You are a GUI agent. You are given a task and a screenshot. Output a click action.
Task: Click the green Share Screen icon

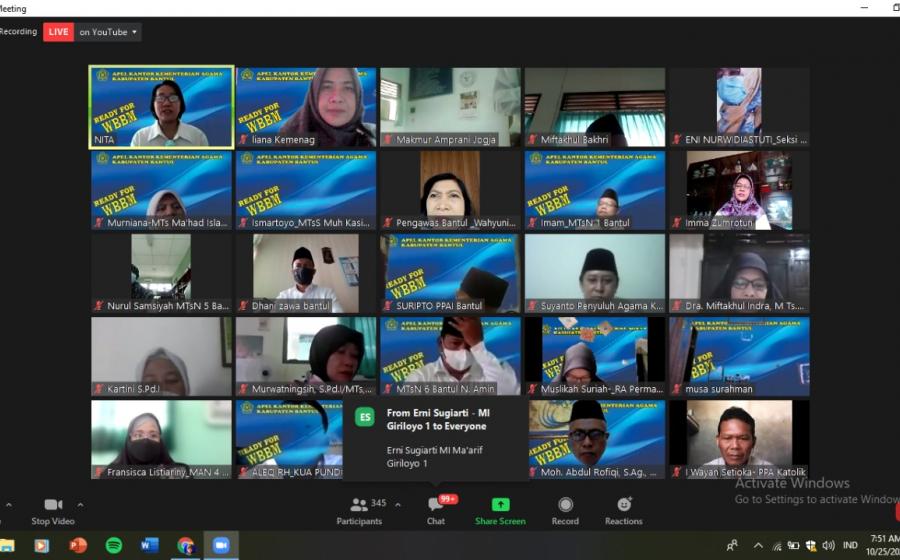500,505
